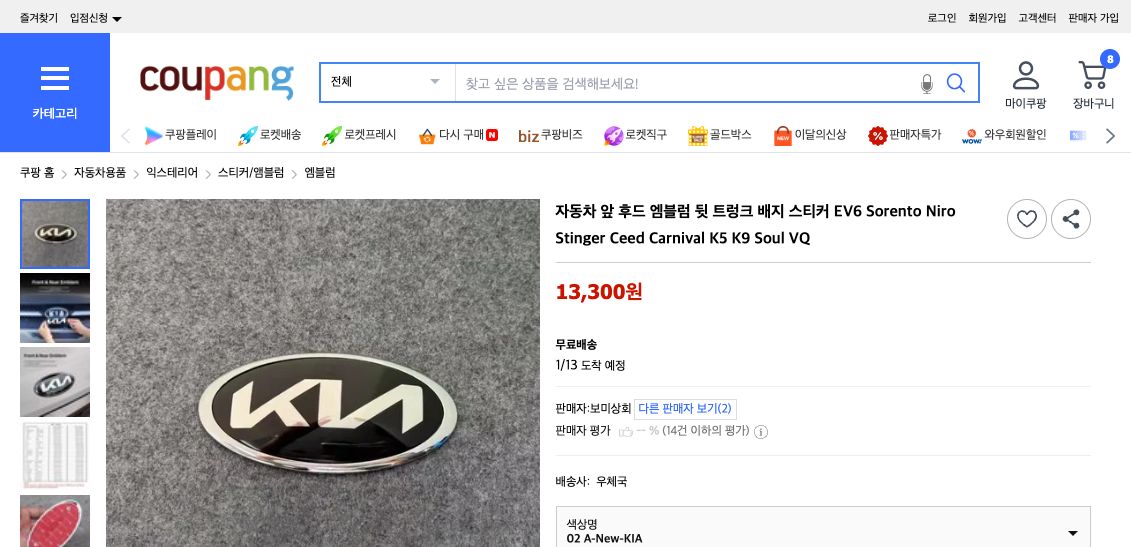Go to 자동차용품 breadcrumb

(100, 172)
